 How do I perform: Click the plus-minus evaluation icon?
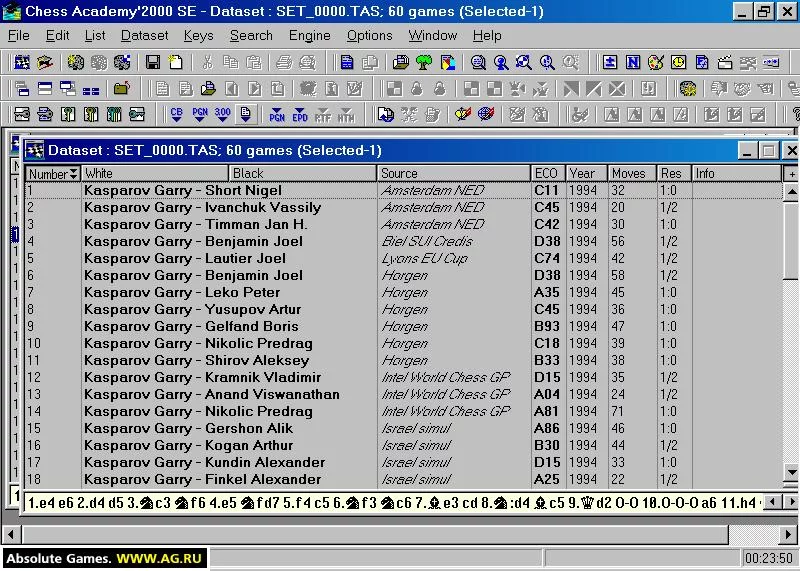(x=610, y=62)
